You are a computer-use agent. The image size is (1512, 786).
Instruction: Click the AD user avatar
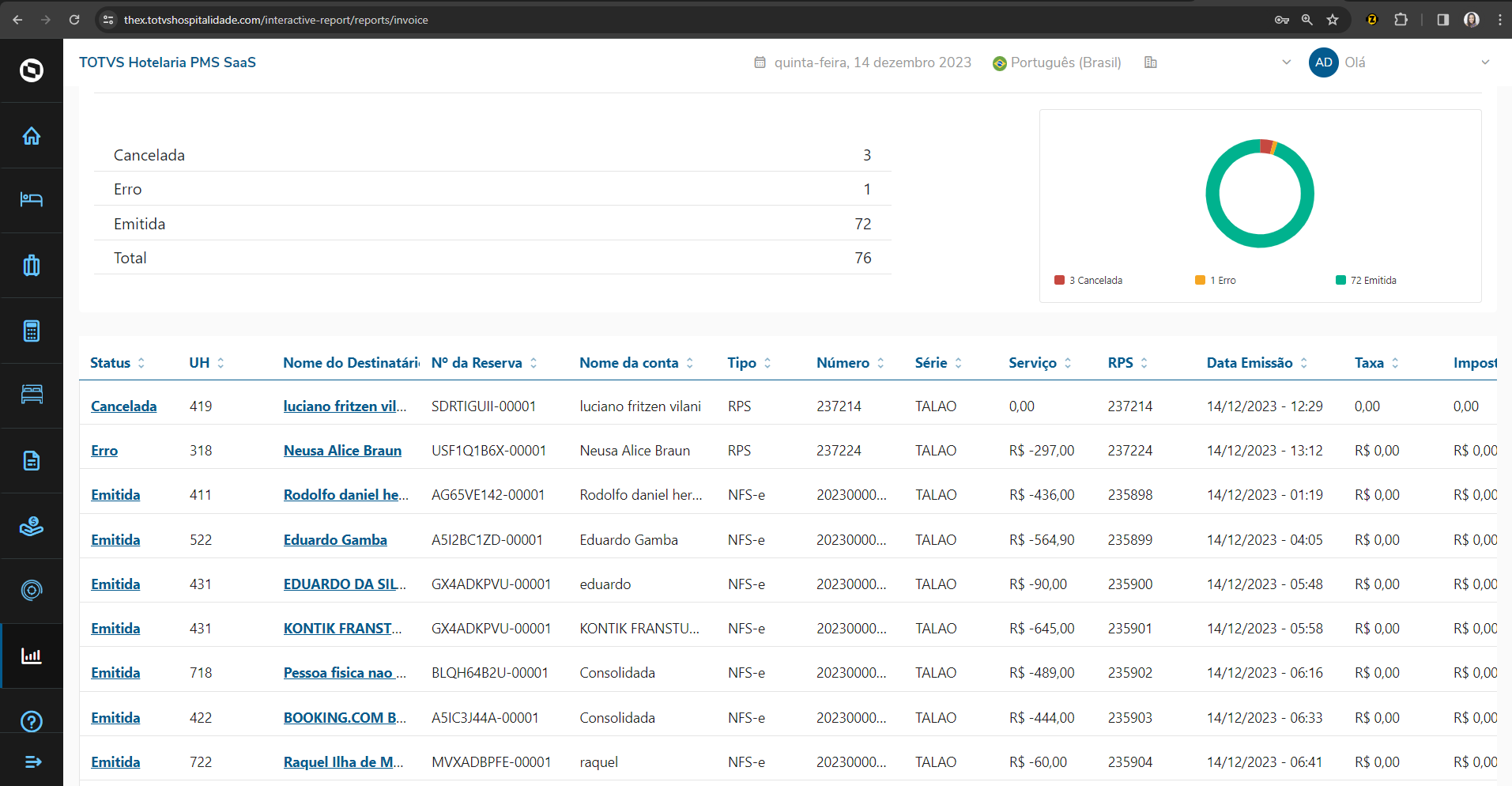[1324, 62]
